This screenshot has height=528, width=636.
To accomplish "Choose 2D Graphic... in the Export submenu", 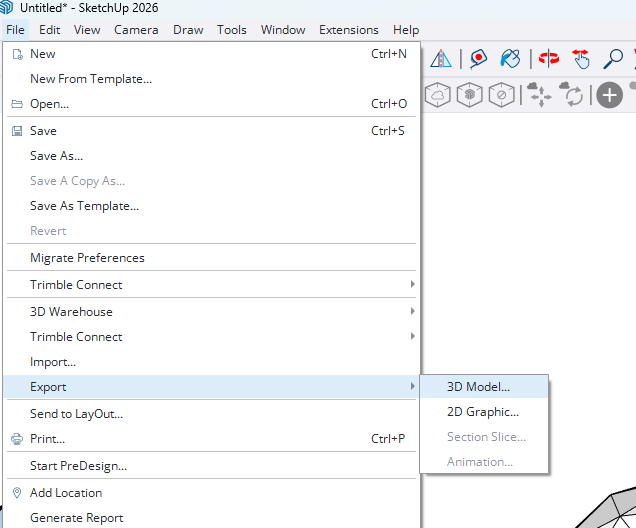I will point(484,412).
